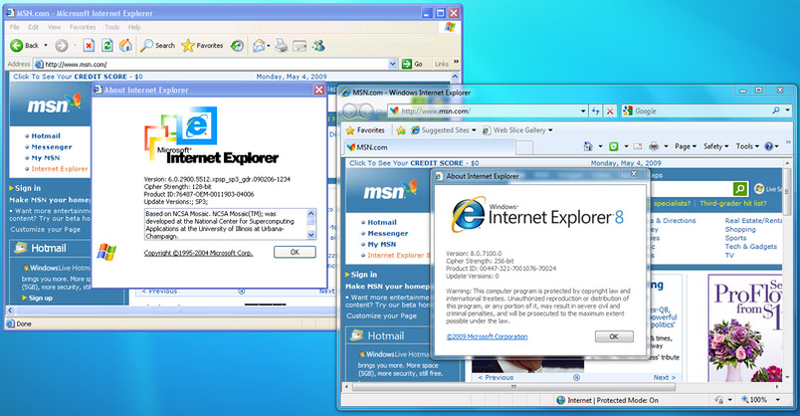Click OK in the IE6 About Internet Explorer dialog

294,252
